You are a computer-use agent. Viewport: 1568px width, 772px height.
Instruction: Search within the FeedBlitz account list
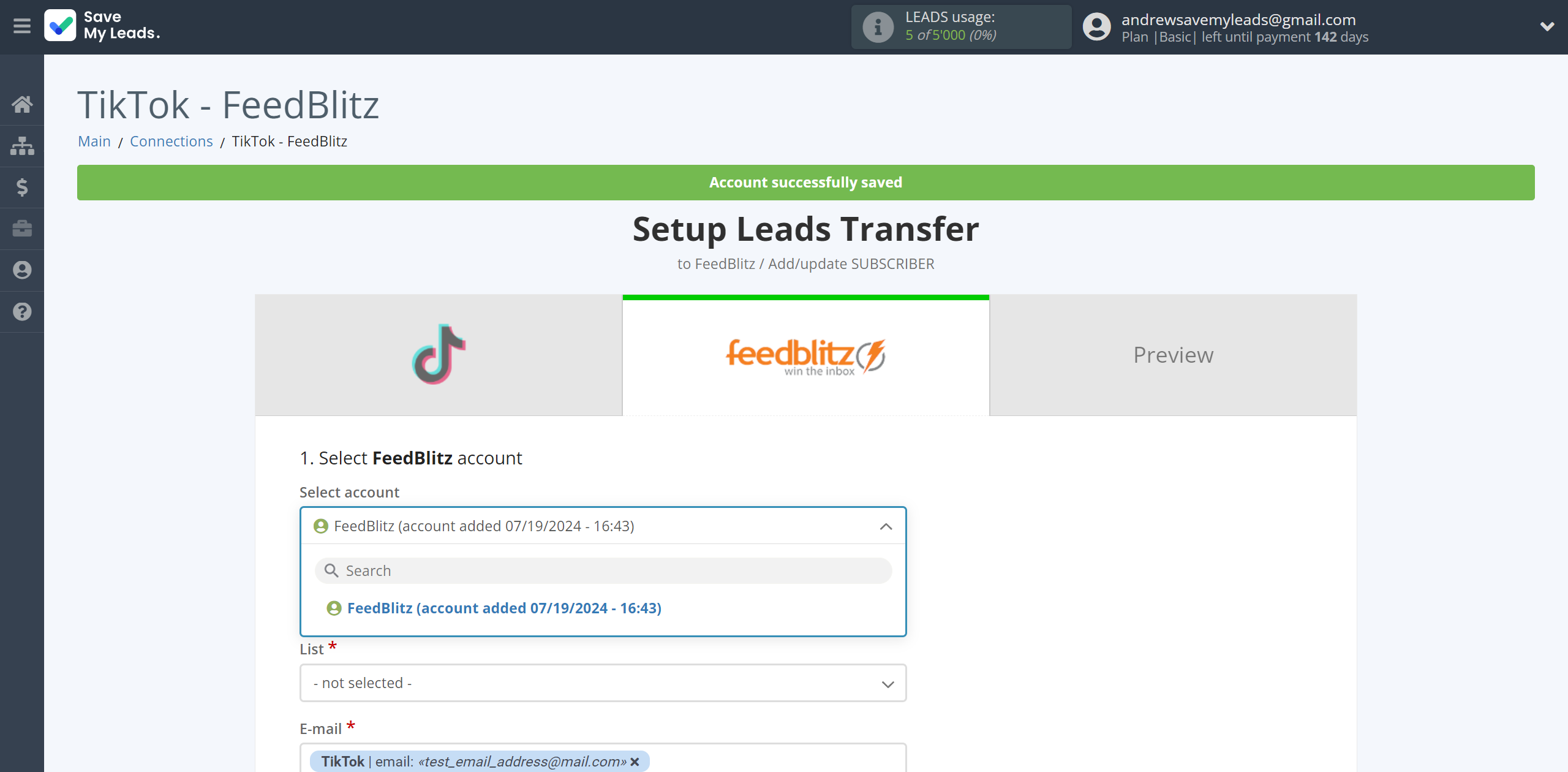[603, 569]
